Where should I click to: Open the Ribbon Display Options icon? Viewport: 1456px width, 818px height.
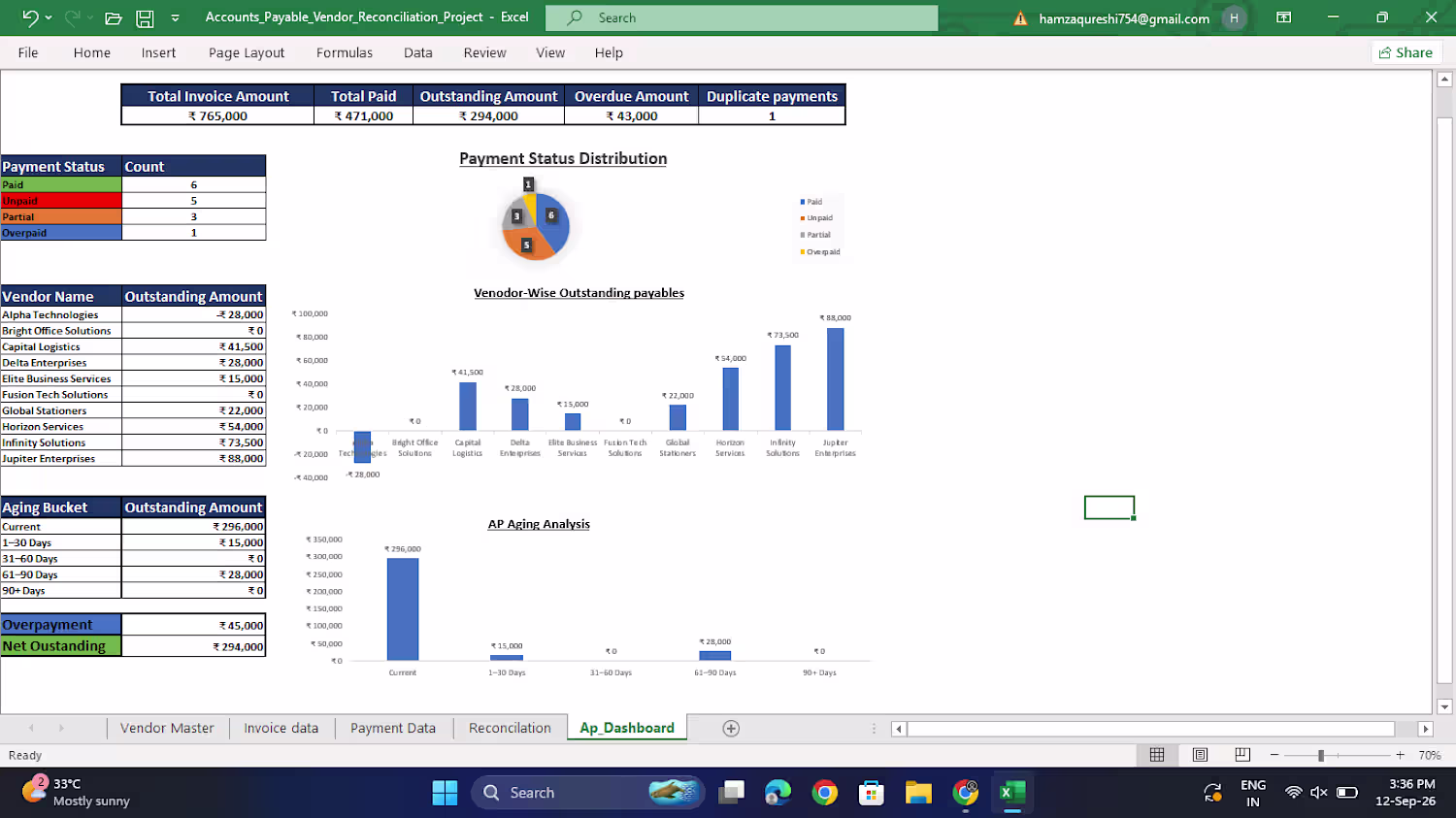tap(1283, 17)
